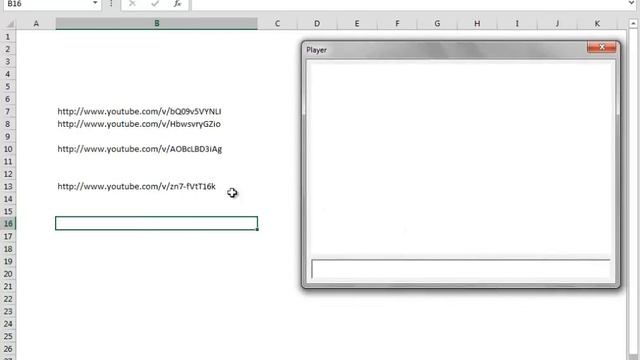Click the vertical scrollbar up arrow

[633, 24]
